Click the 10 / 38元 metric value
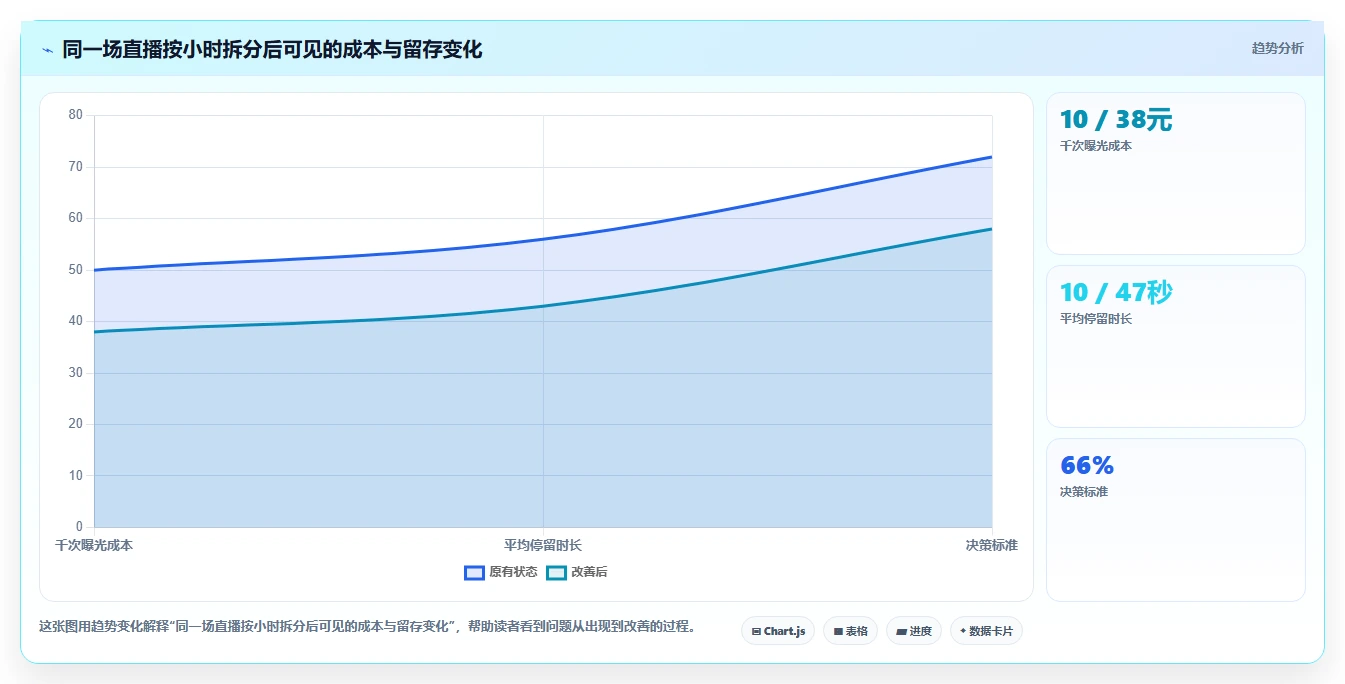Screen dimensions: 1345x684 (1116, 120)
